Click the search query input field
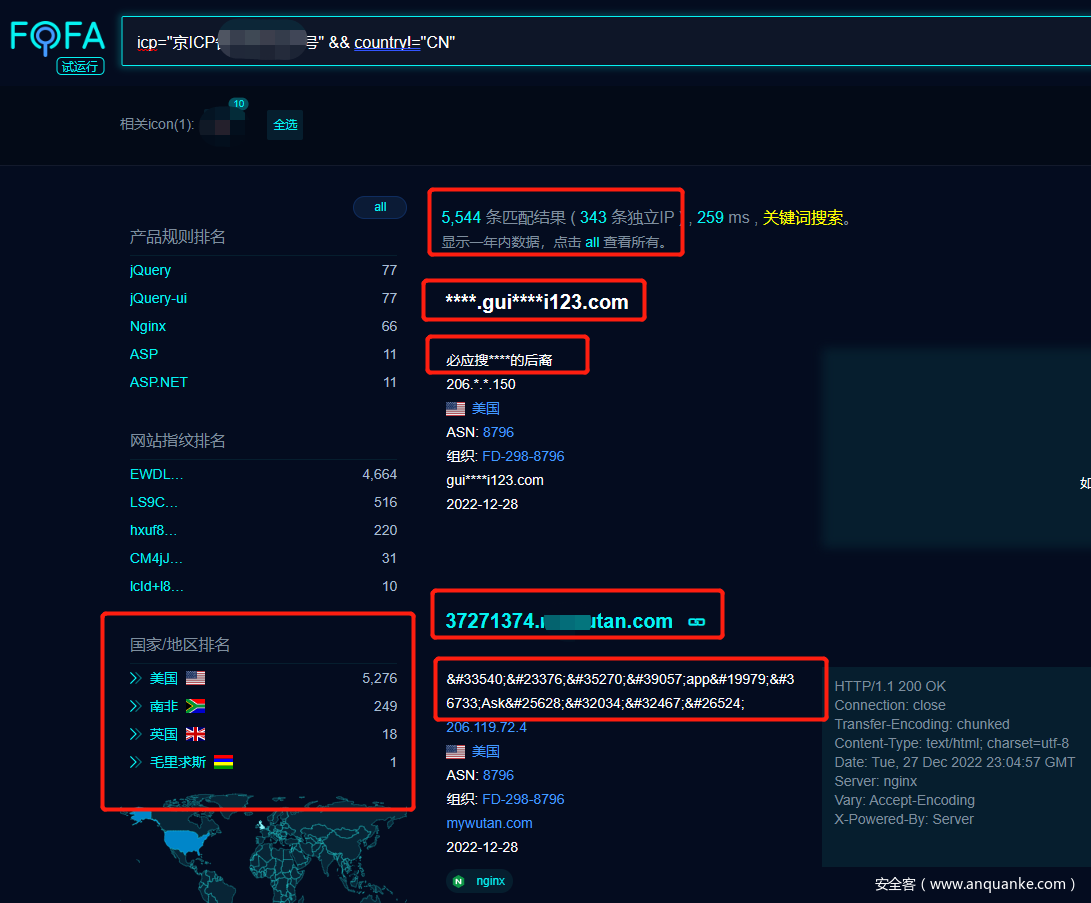 [x=600, y=42]
